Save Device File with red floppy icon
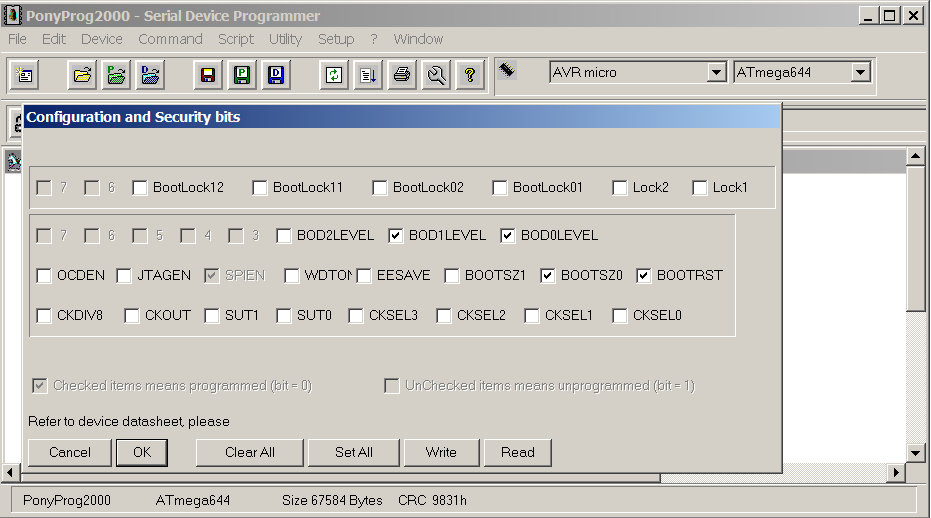This screenshot has height=518, width=931. (208, 75)
